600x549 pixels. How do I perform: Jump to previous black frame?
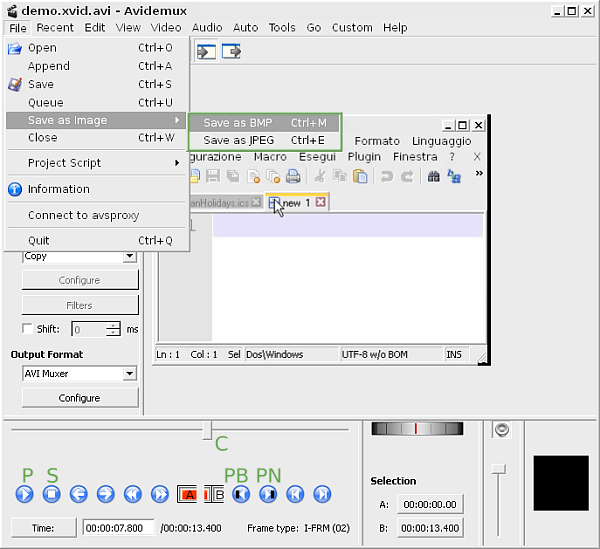(x=241, y=494)
